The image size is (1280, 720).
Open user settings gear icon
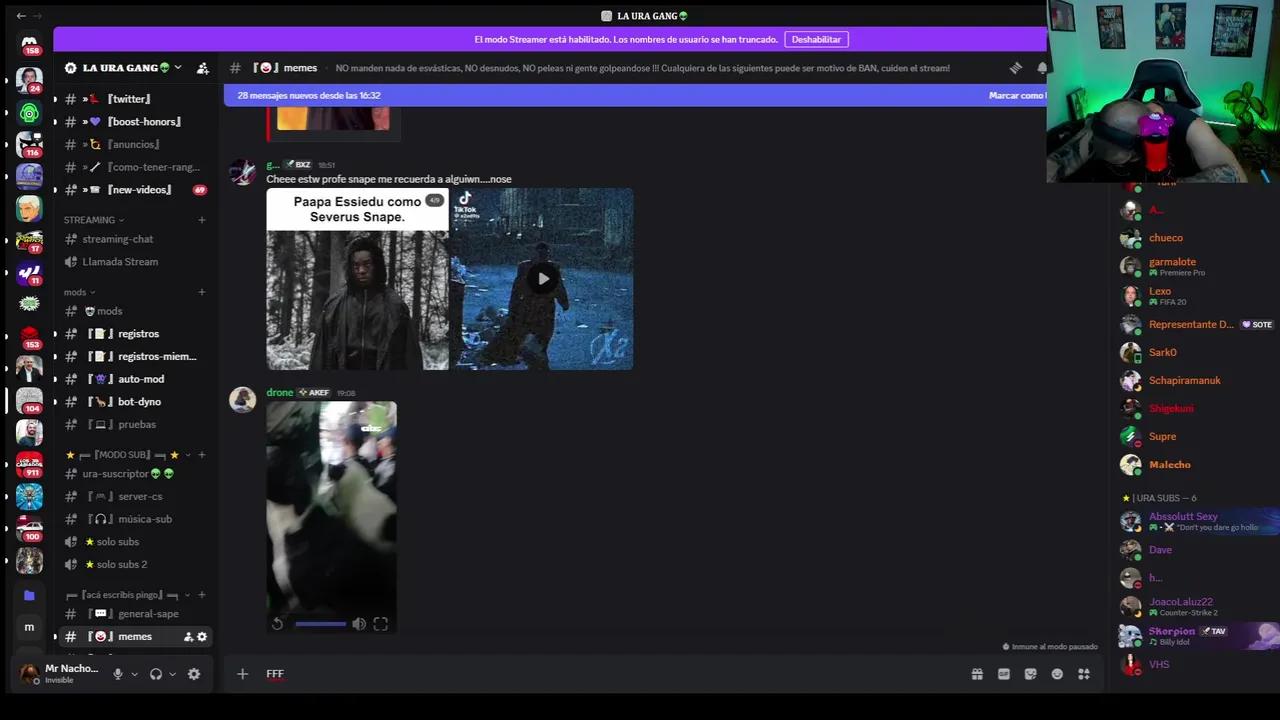194,674
